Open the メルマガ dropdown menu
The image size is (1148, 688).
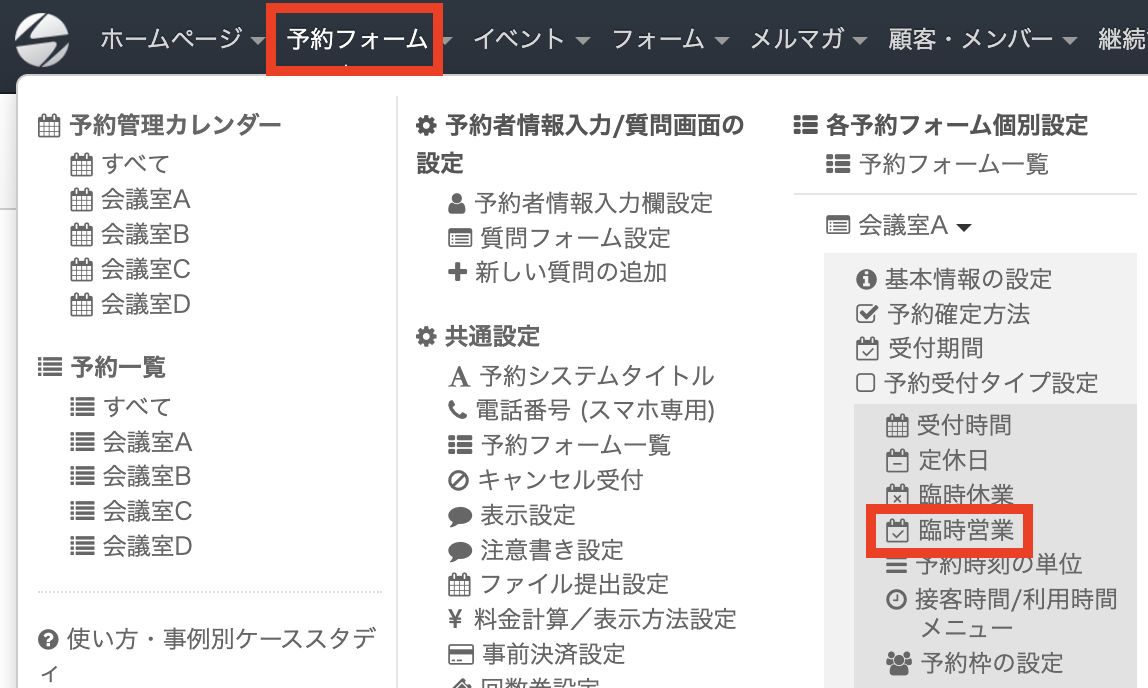(x=808, y=39)
